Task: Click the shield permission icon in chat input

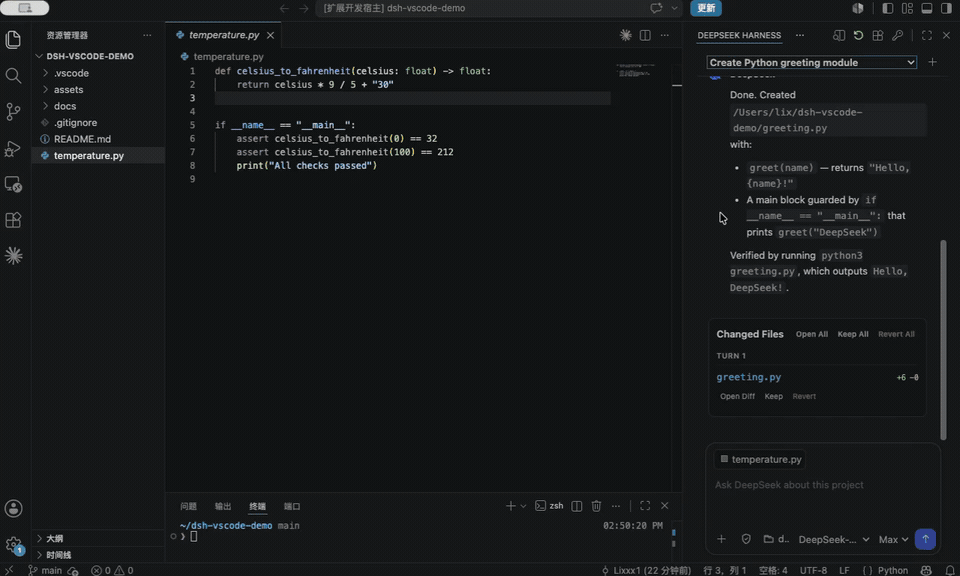Action: 746,539
